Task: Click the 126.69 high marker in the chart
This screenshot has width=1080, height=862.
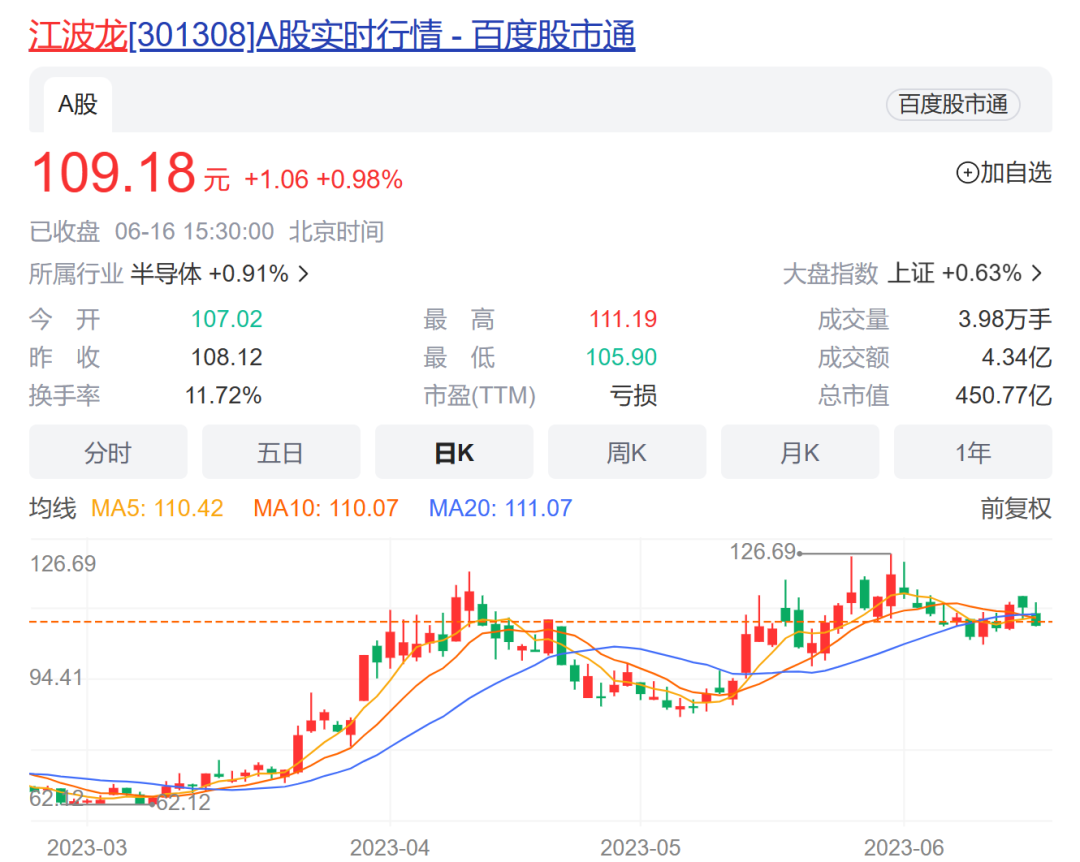Action: click(763, 552)
